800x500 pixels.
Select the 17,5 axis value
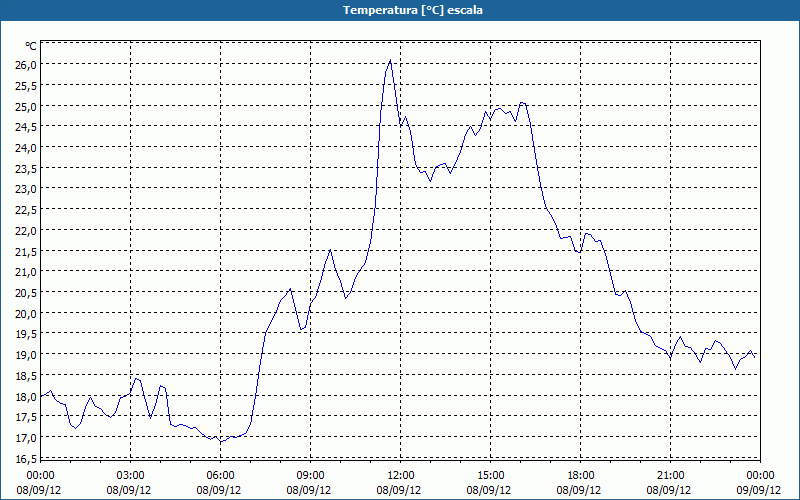tap(26, 417)
